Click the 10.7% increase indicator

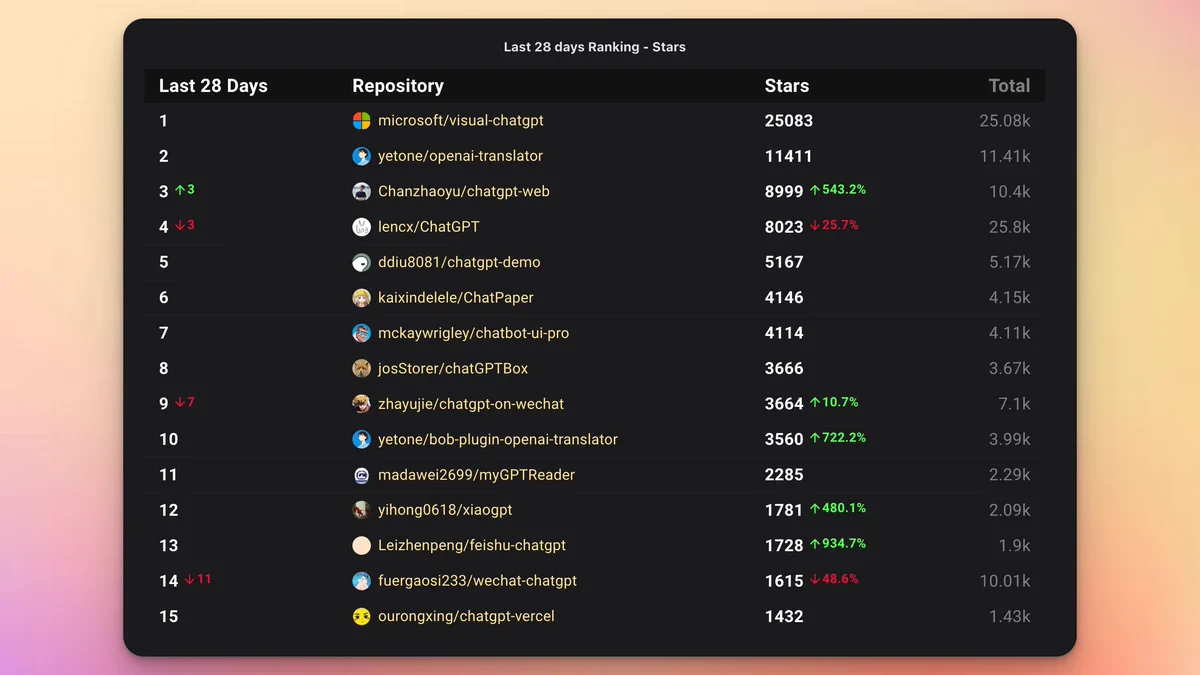pyautogui.click(x=834, y=402)
